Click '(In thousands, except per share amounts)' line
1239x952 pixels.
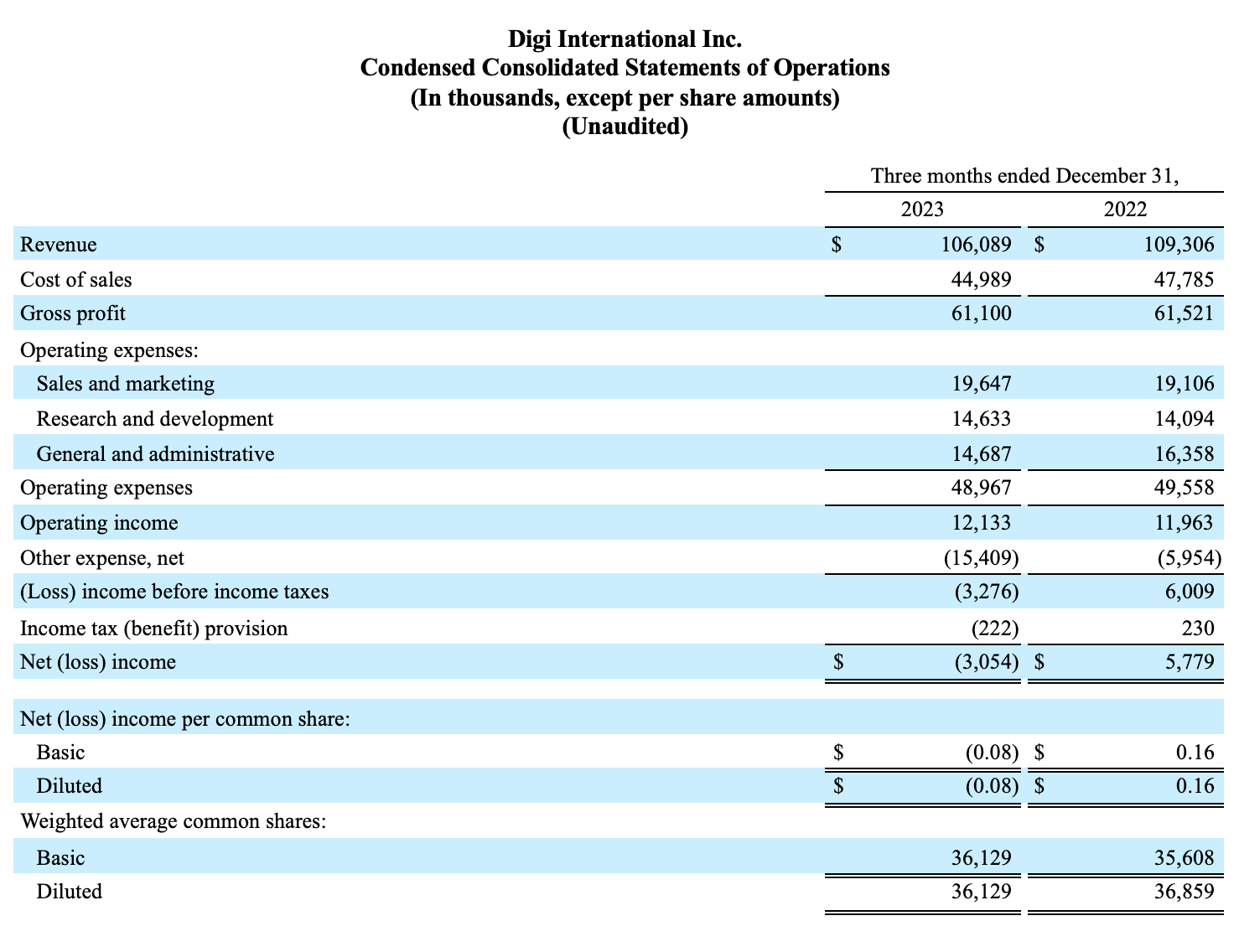(625, 98)
